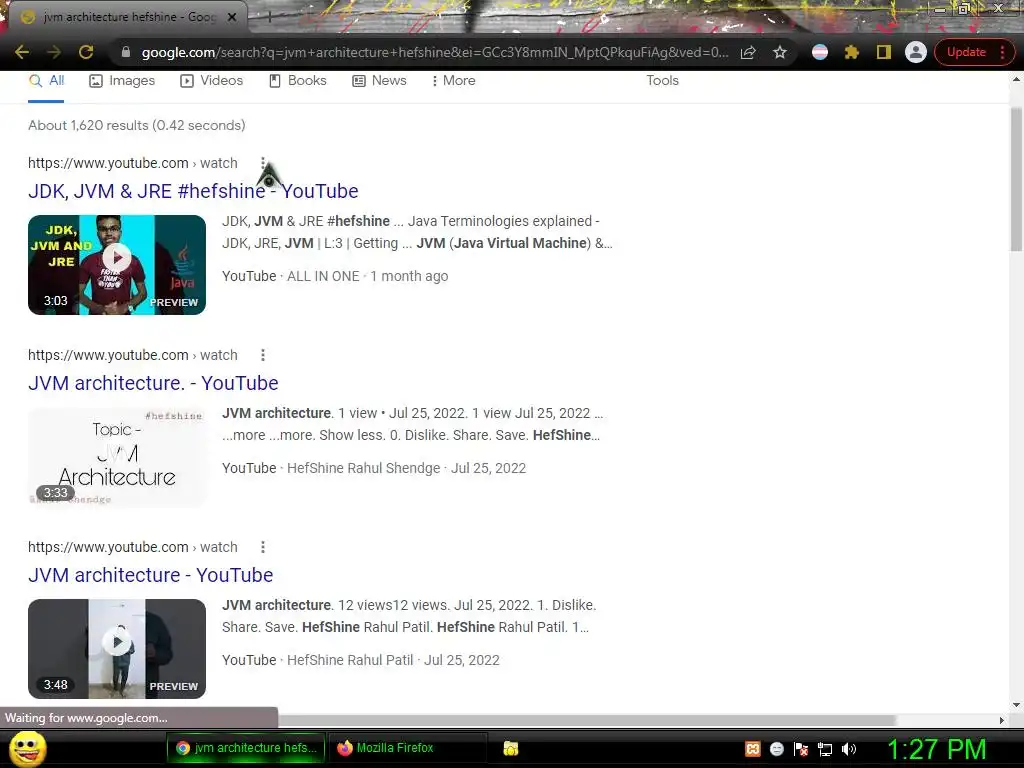Click the scroll down arrow of the page

click(1016, 705)
